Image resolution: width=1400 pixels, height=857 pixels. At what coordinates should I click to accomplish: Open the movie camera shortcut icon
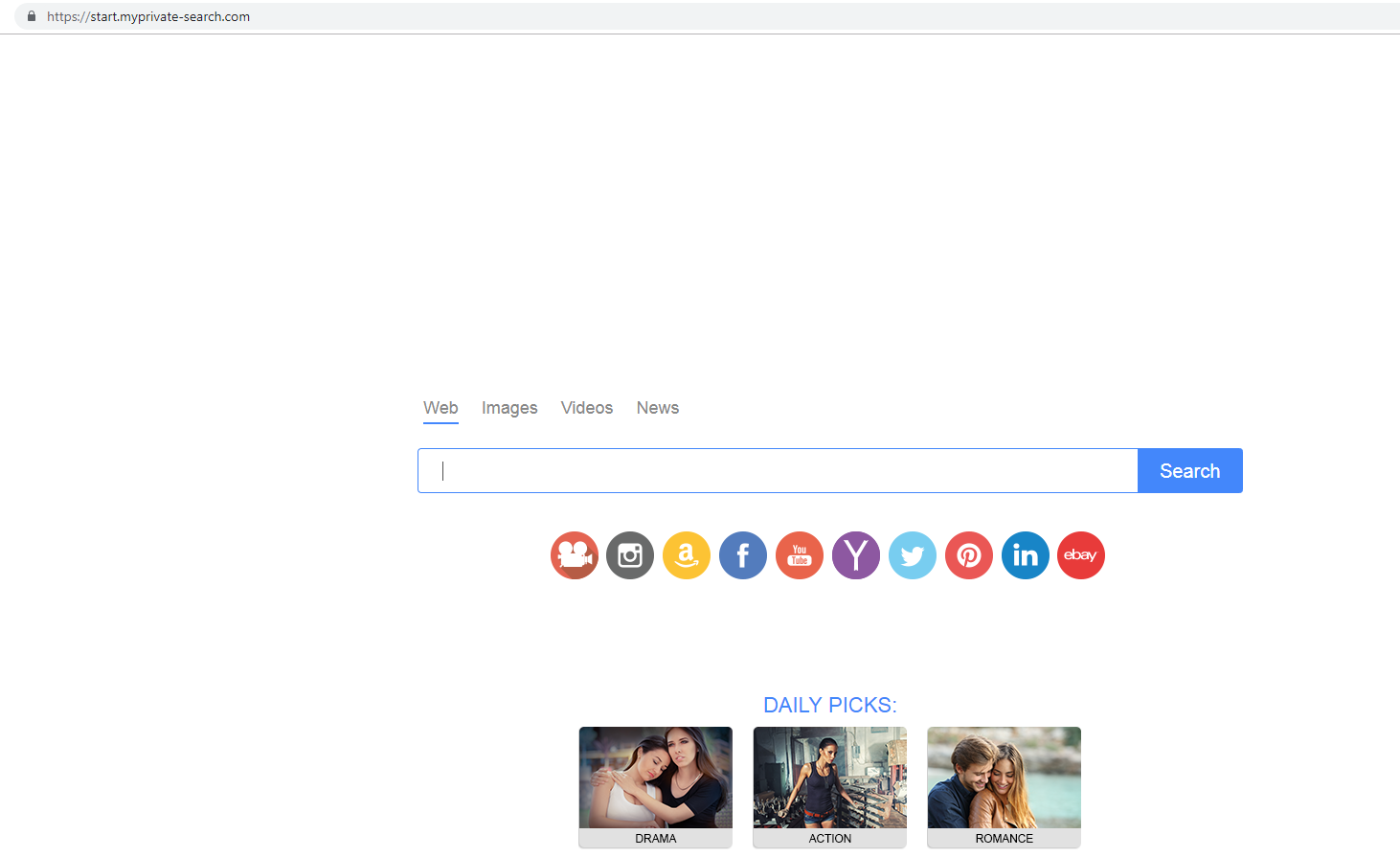[x=574, y=555]
